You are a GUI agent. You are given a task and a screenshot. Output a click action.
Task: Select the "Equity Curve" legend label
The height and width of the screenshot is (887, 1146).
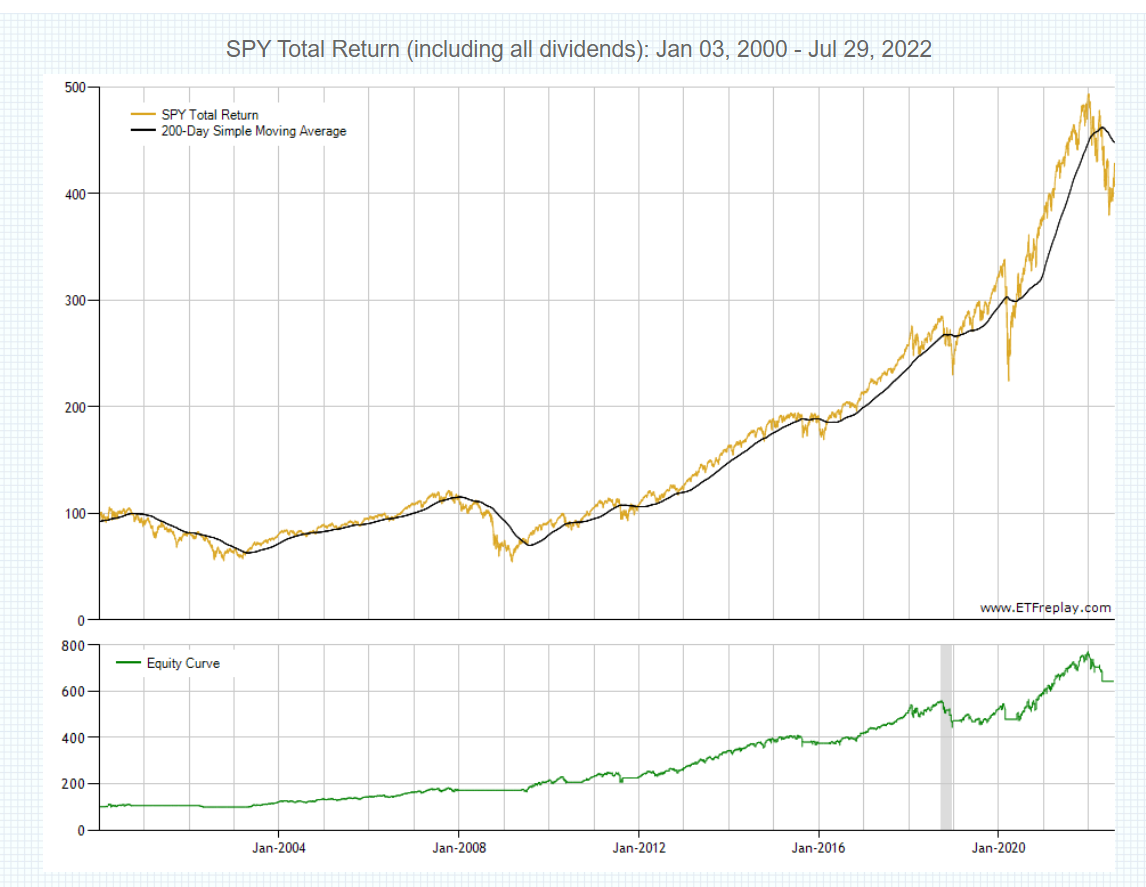click(183, 663)
